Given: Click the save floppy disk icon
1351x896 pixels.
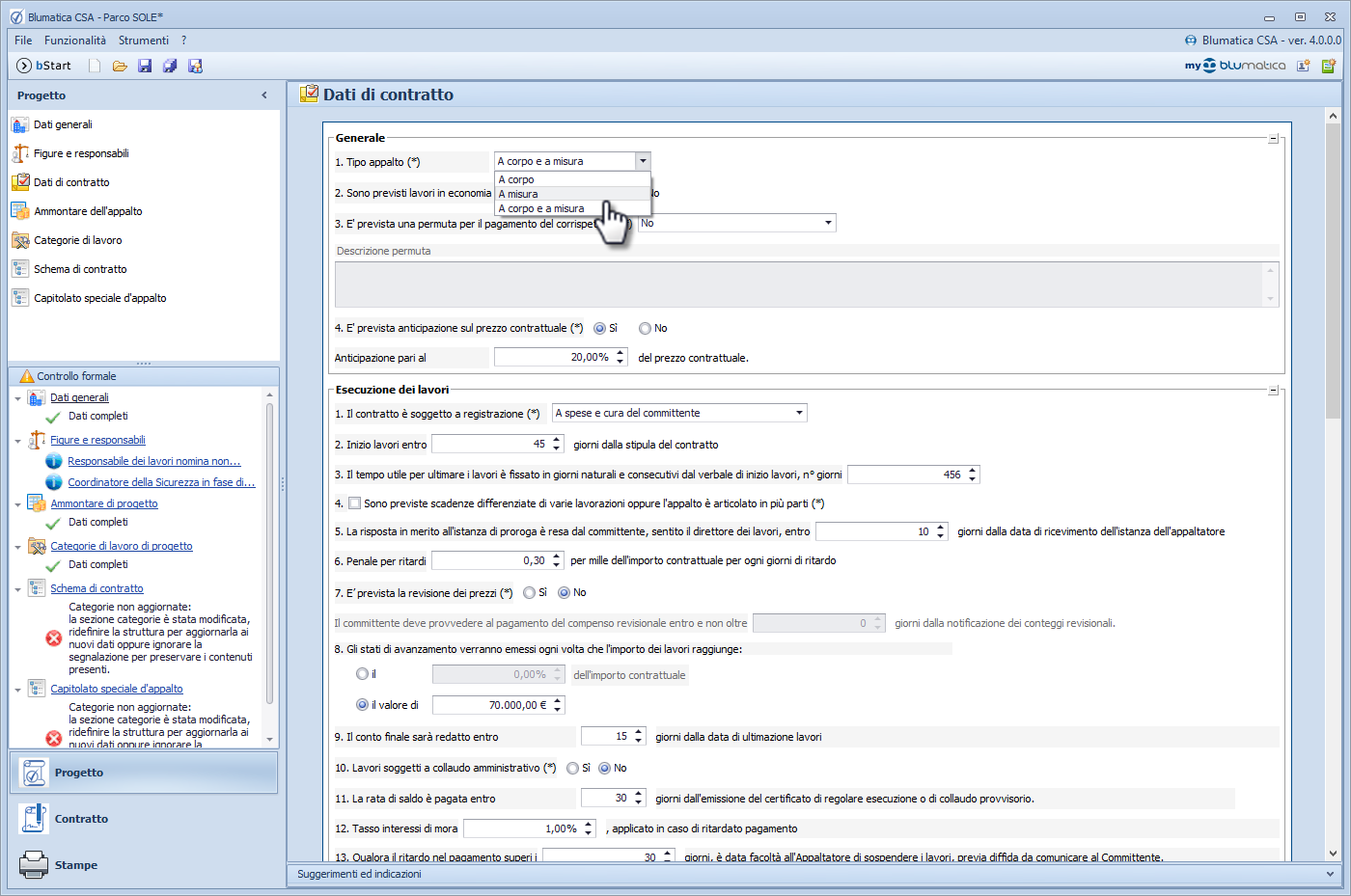Looking at the screenshot, I should click(x=145, y=66).
